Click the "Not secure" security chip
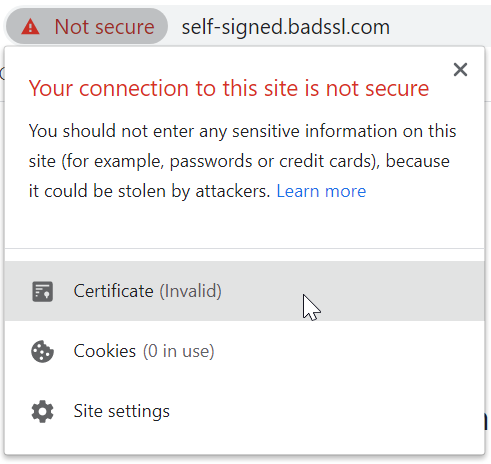 (87, 26)
